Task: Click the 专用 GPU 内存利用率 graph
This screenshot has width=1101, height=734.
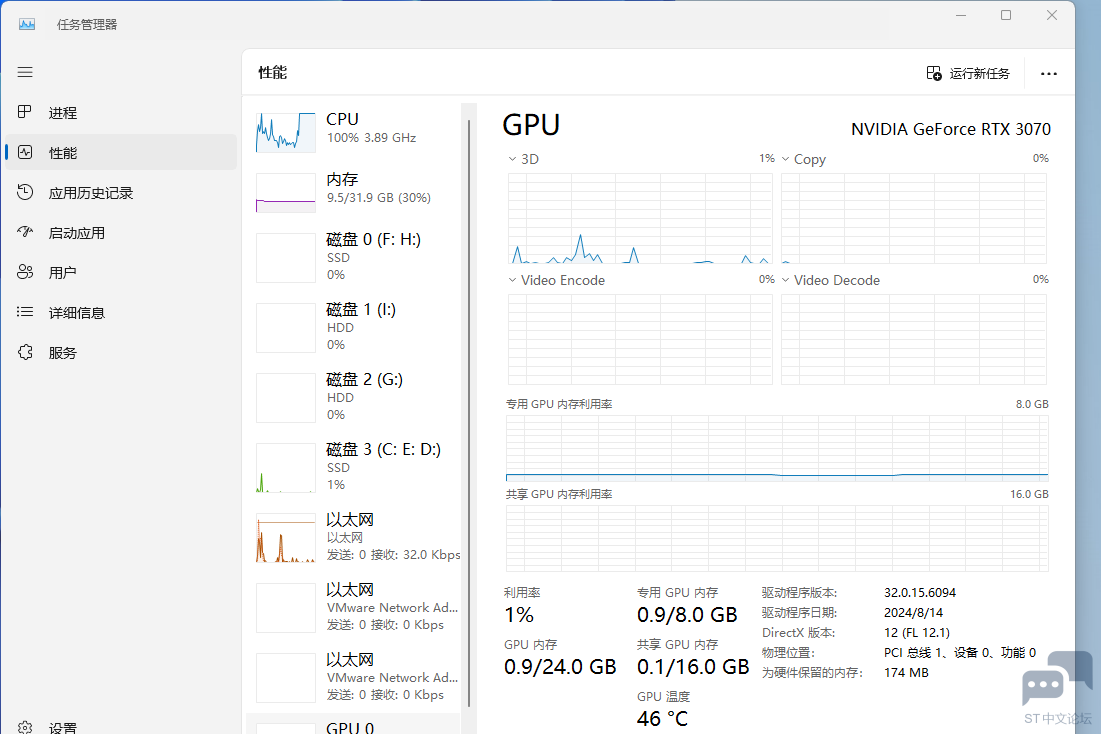Action: pos(777,448)
